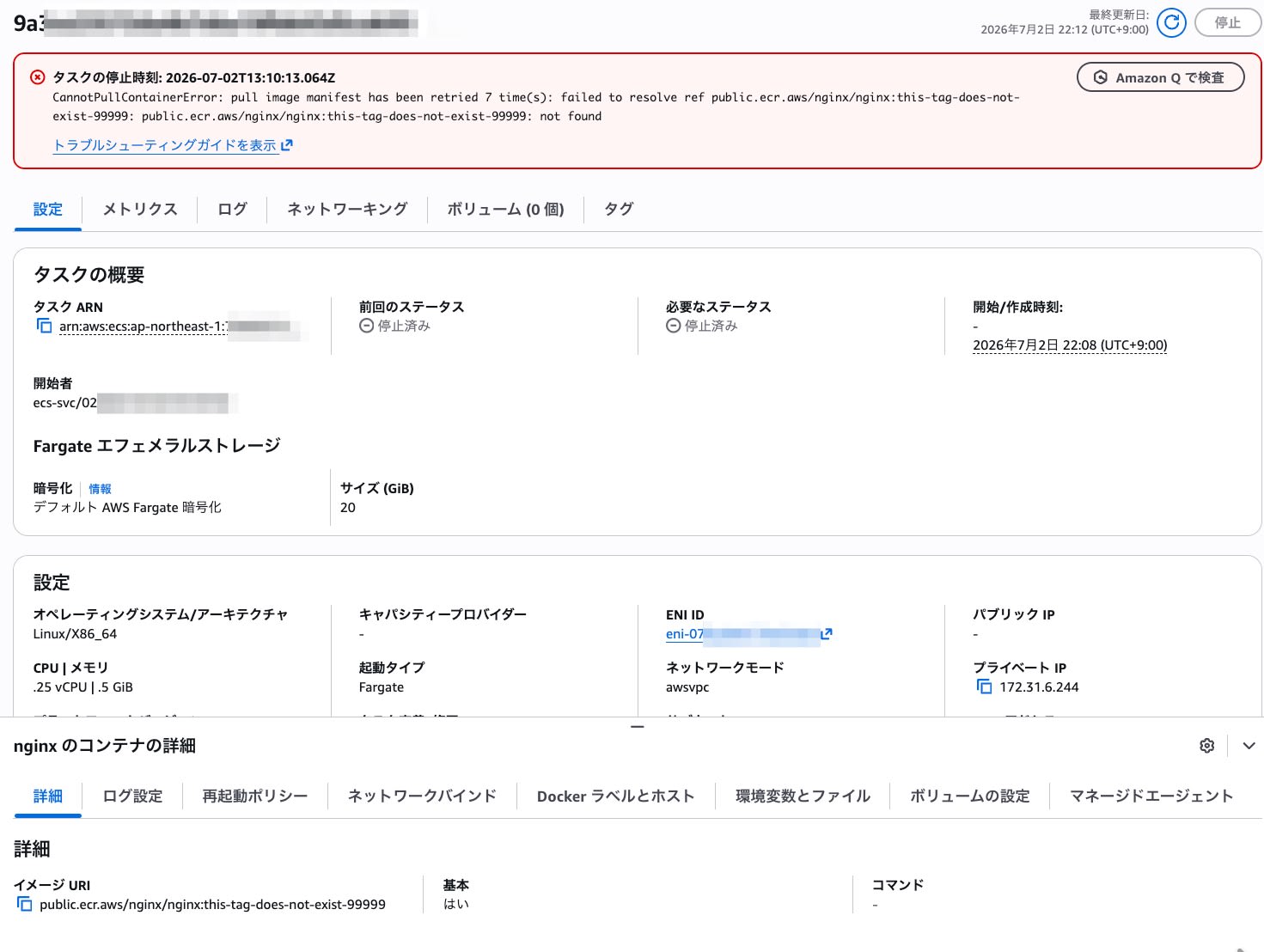Image resolution: width=1264 pixels, height=952 pixels.
Task: Open Amazon Q で検査 inspection
Action: pyautogui.click(x=1160, y=77)
